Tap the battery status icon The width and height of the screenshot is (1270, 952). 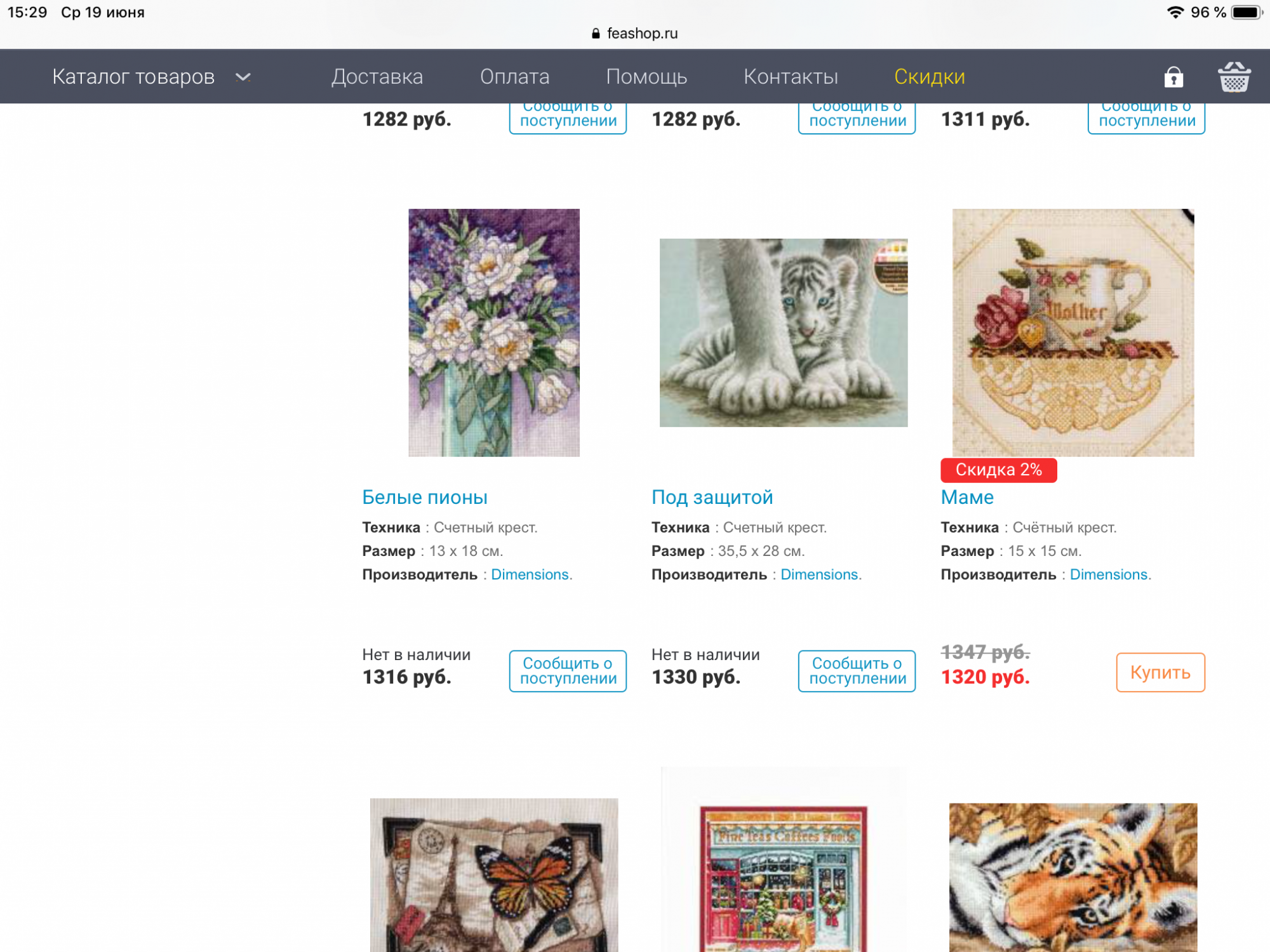coord(1247,13)
